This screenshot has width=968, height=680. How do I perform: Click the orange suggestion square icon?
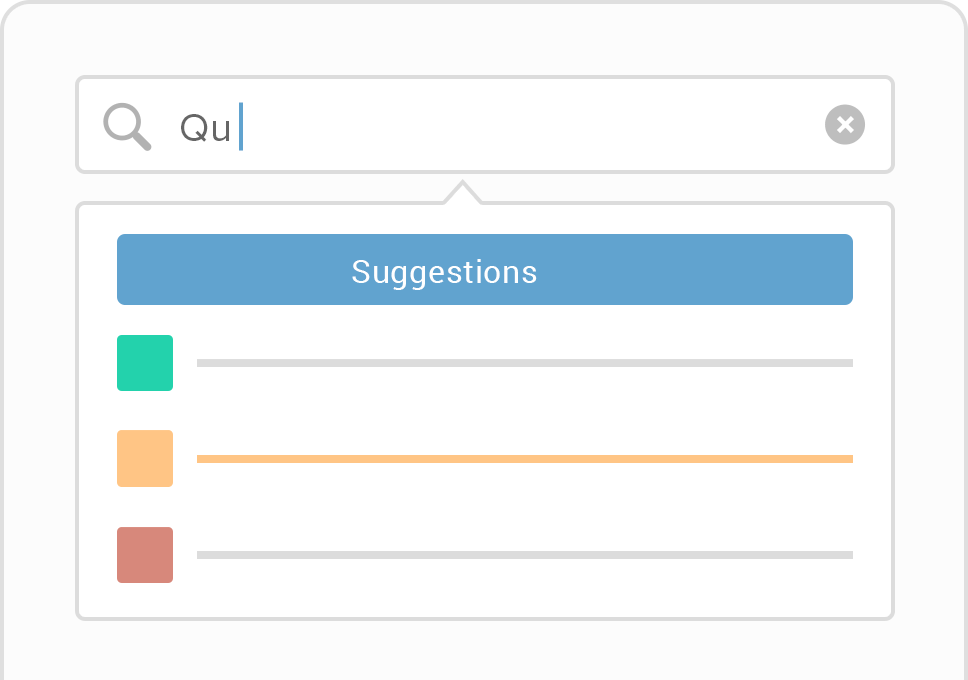pyautogui.click(x=145, y=458)
